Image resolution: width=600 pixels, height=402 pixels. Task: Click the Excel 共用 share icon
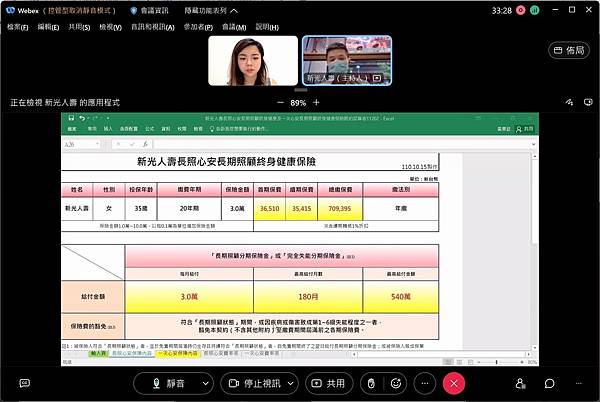click(525, 129)
